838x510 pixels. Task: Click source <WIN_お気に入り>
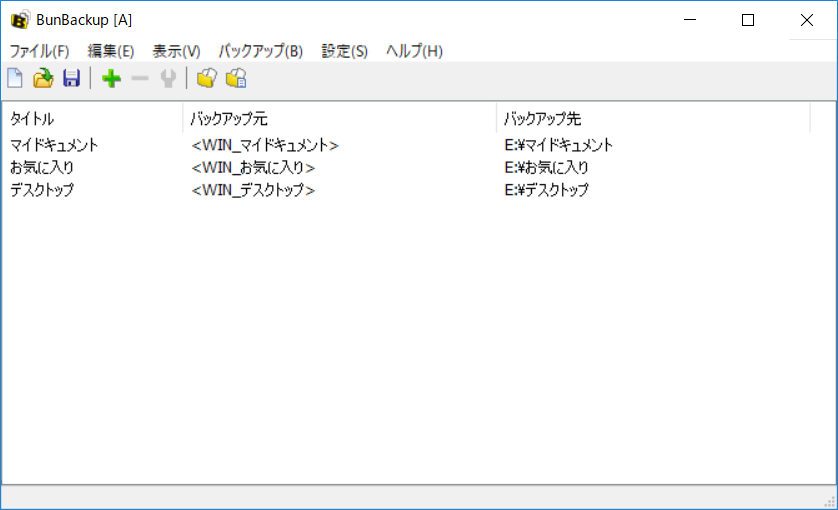click(253, 167)
